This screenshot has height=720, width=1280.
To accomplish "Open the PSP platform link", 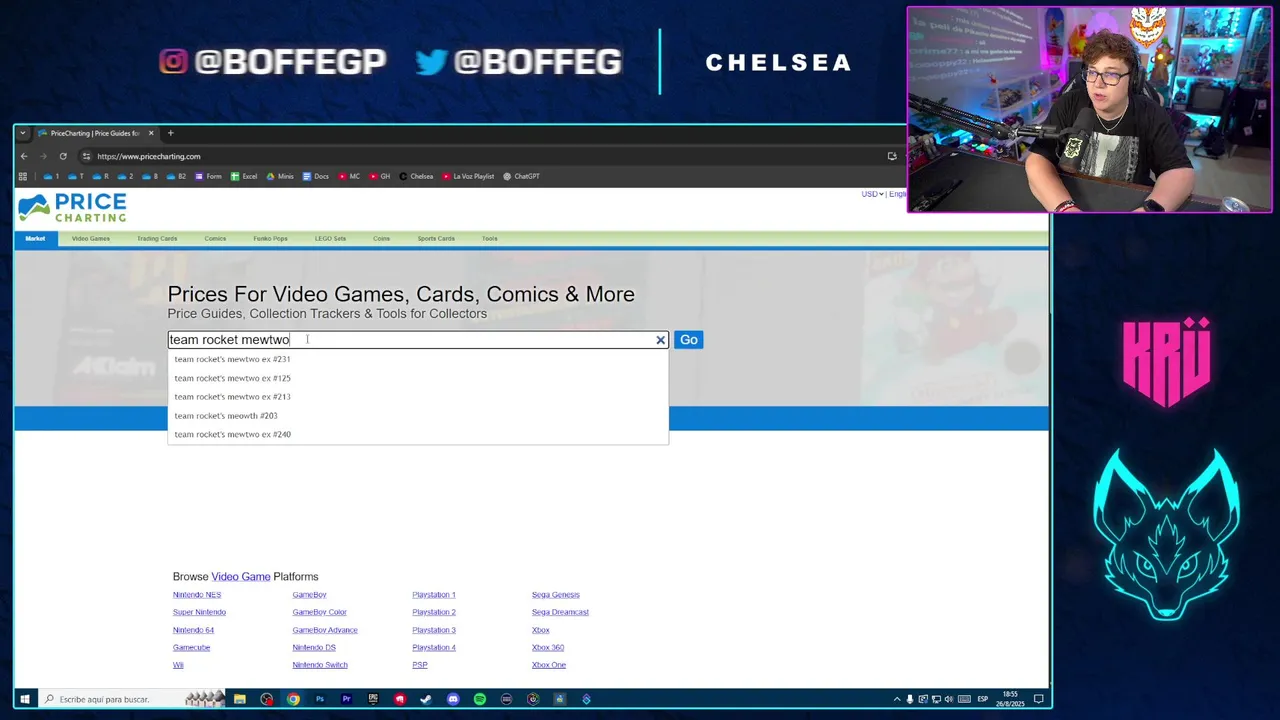I will tap(420, 665).
